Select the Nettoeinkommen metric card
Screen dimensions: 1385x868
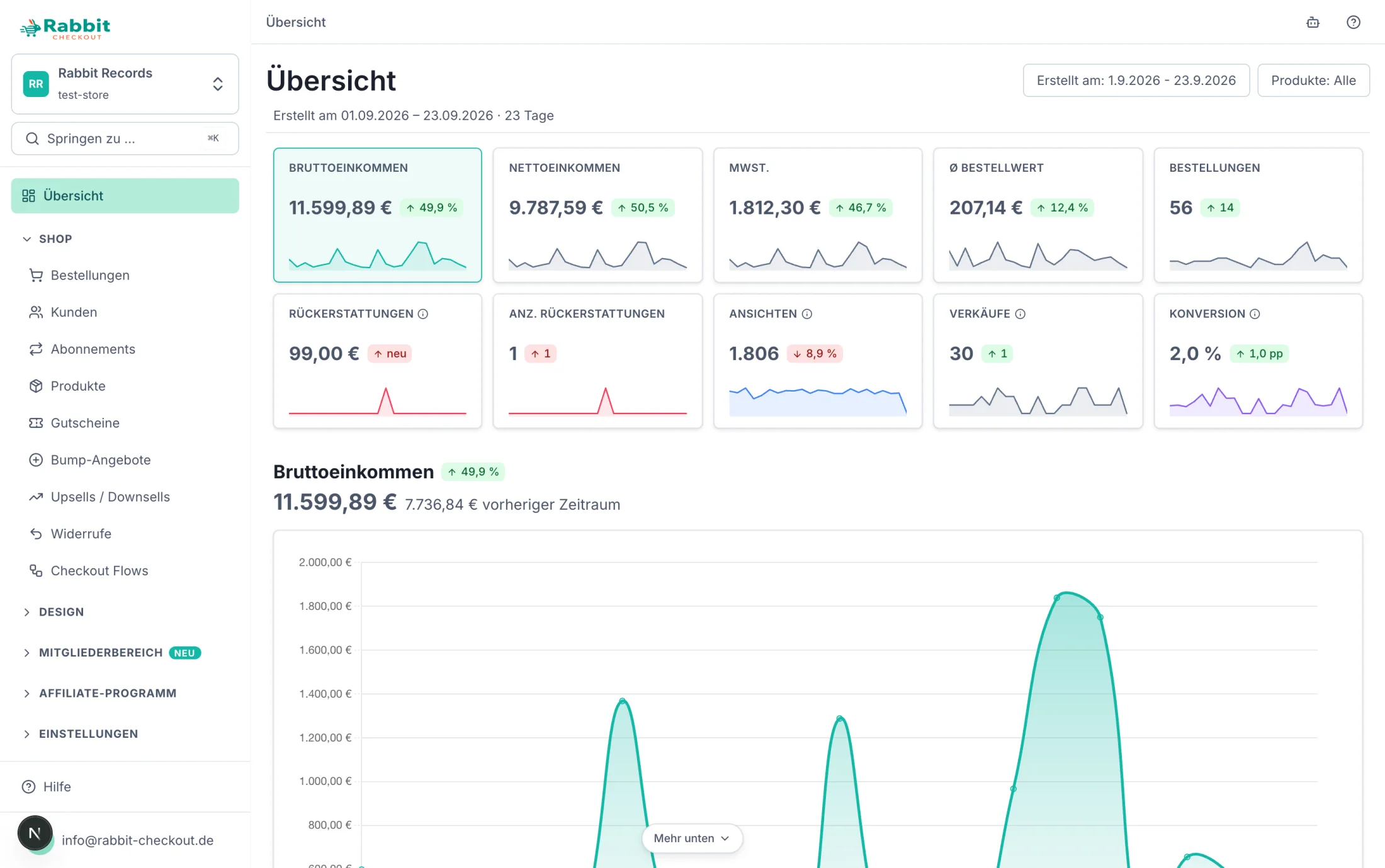(597, 215)
